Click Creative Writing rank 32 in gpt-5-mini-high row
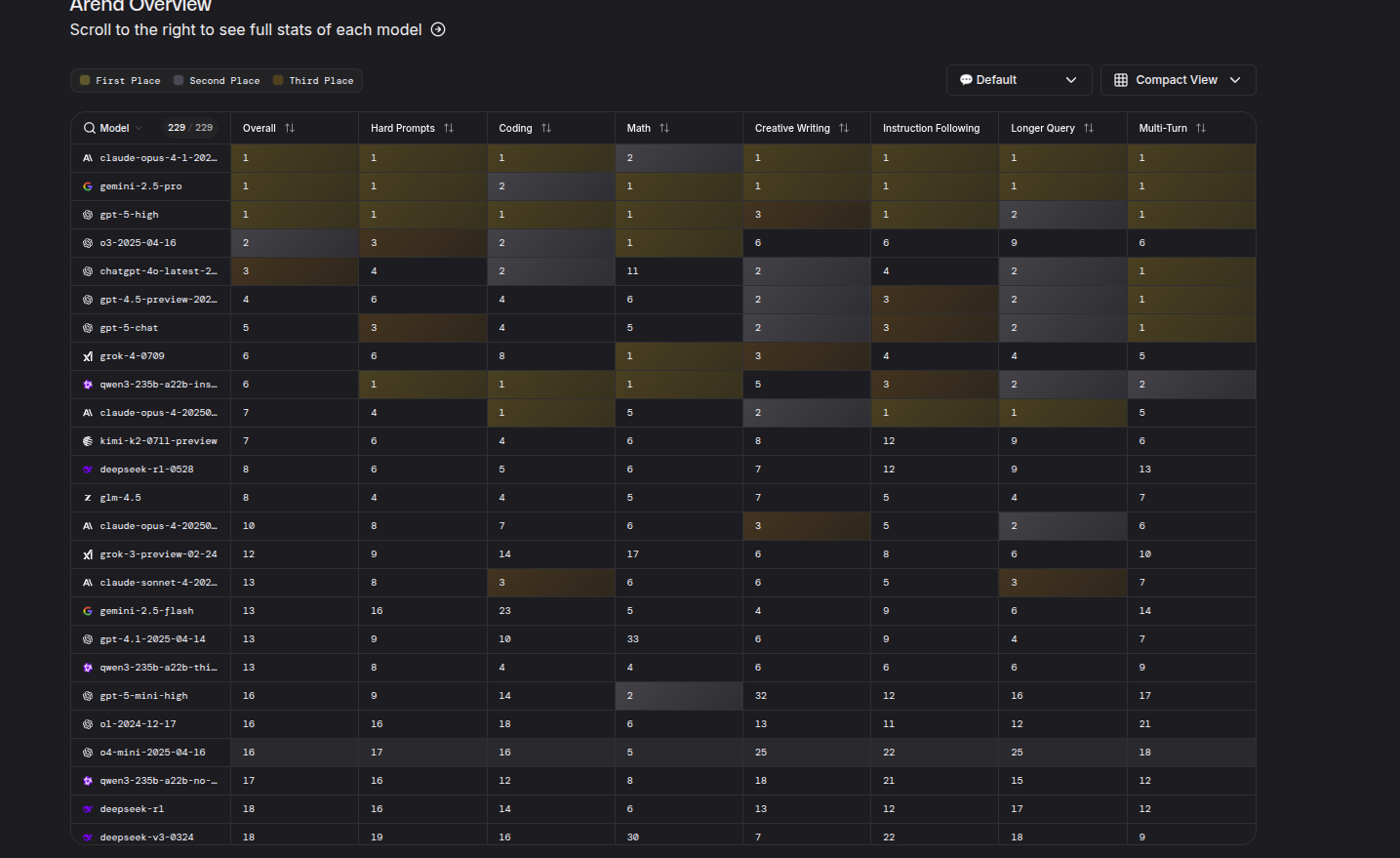 (x=761, y=696)
